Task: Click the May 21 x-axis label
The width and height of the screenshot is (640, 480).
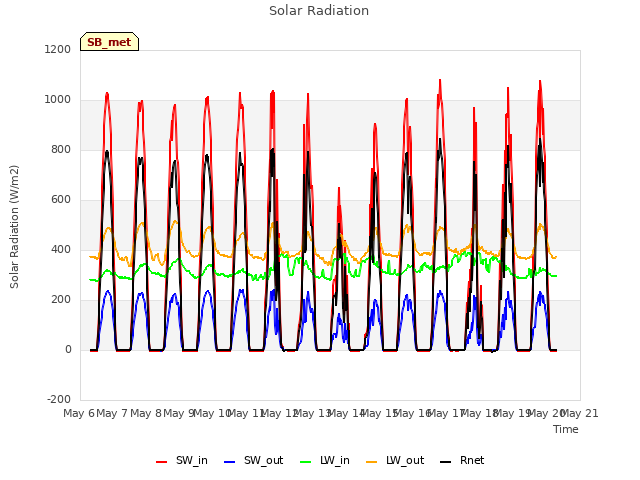Action: click(580, 413)
